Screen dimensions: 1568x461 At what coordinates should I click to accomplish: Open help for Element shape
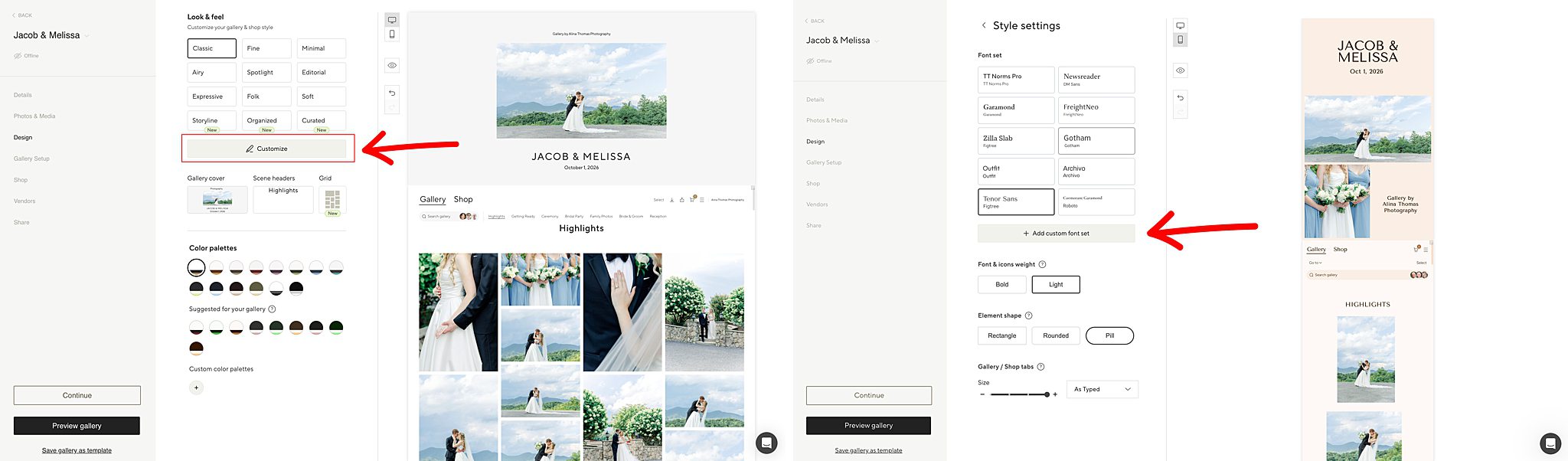[1028, 316]
